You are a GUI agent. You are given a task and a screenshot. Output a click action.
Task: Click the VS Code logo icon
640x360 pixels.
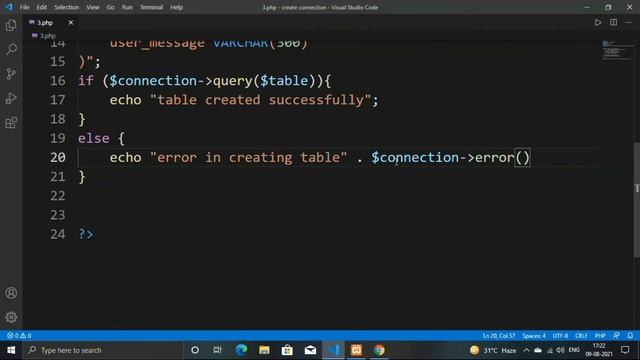(x=9, y=7)
